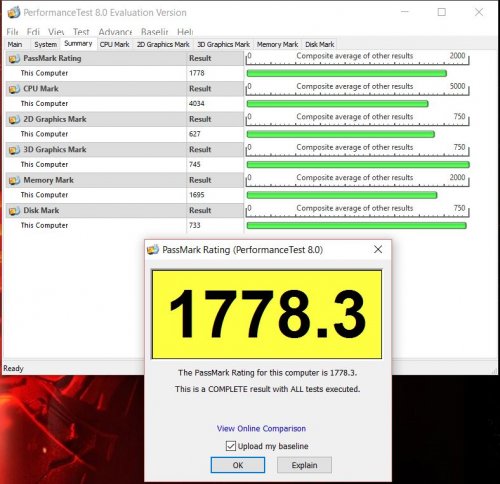
Task: Click OK in the PassMark Rating dialog
Action: [238, 465]
